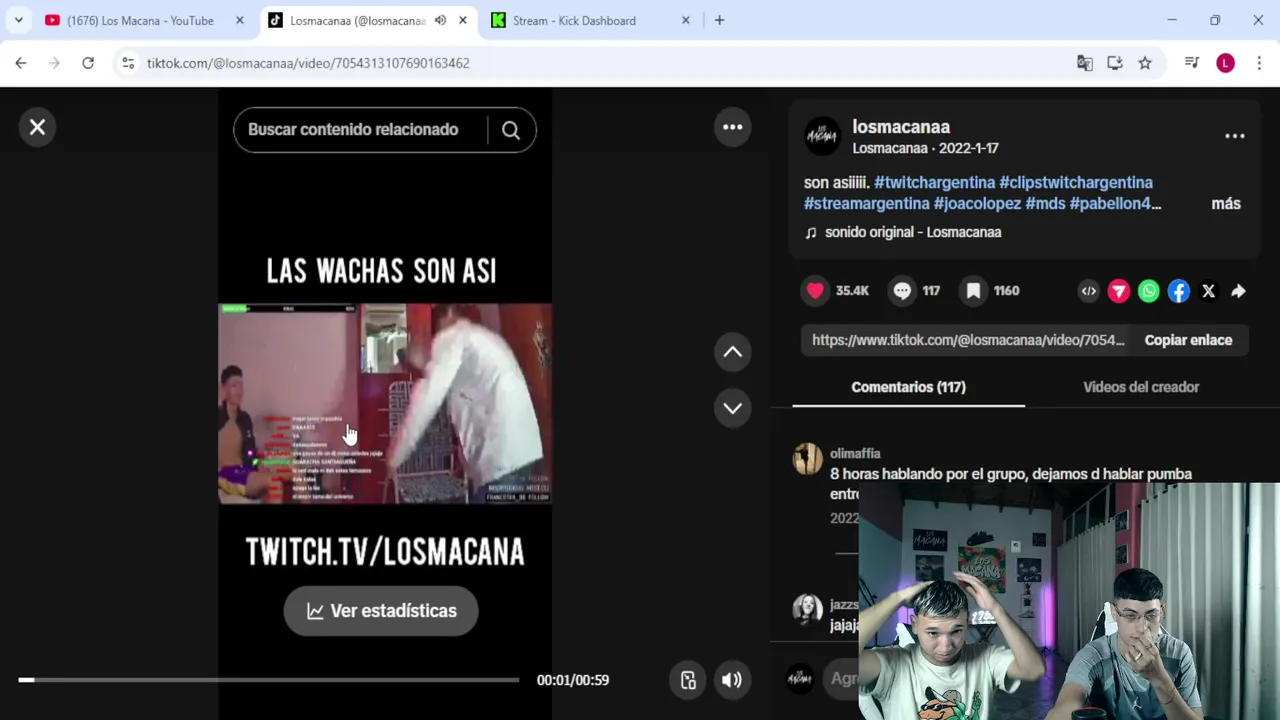Click install app icon in address bar

click(1115, 63)
